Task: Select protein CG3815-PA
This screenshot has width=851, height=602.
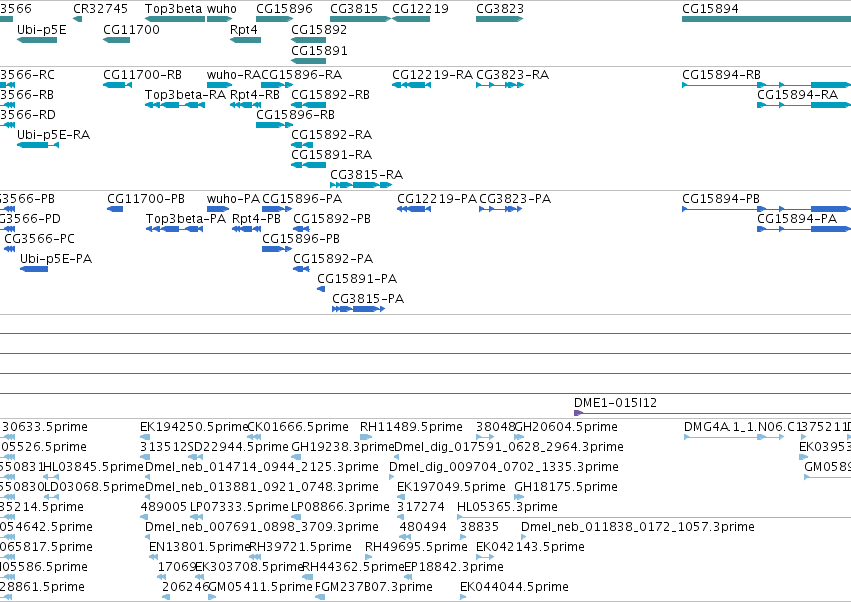Action: click(359, 309)
